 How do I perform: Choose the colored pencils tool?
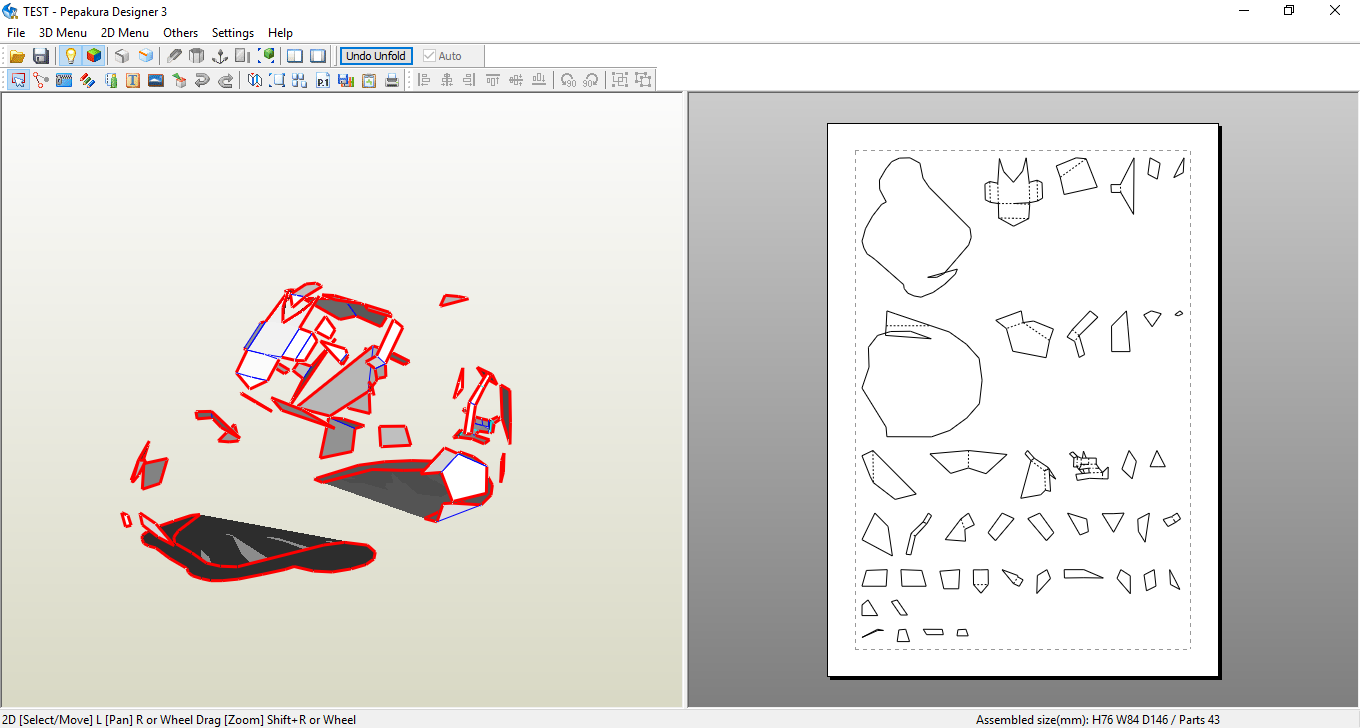pyautogui.click(x=87, y=80)
